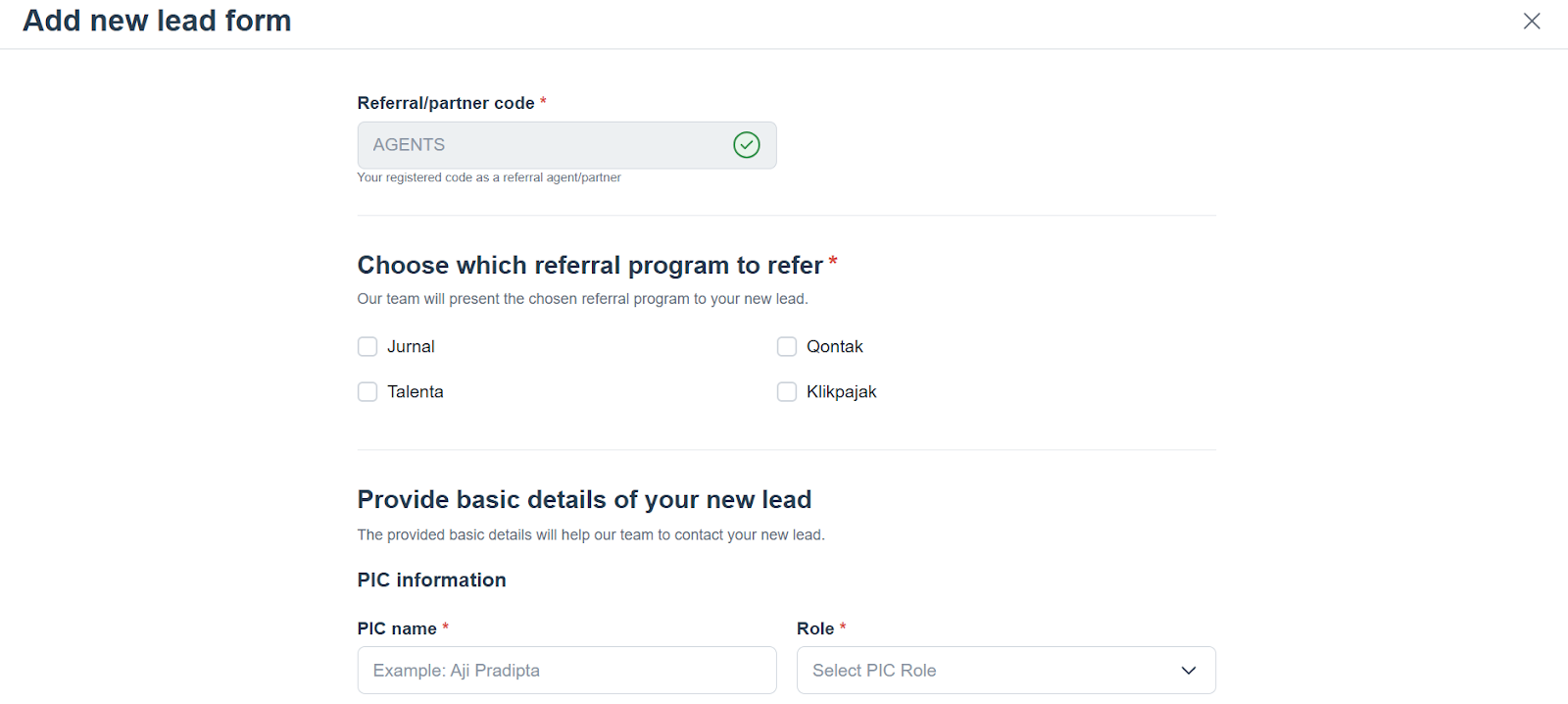Click the 'Your registered code' helper text
Image resolution: width=1568 pixels, height=704 pixels.
point(489,177)
